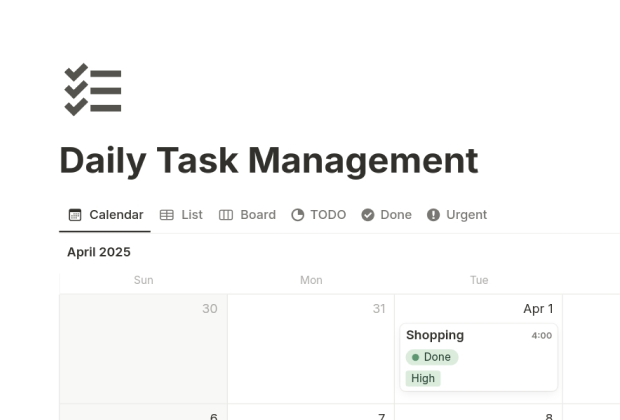Click the Urgent exclamation icon
The width and height of the screenshot is (620, 420).
(433, 215)
